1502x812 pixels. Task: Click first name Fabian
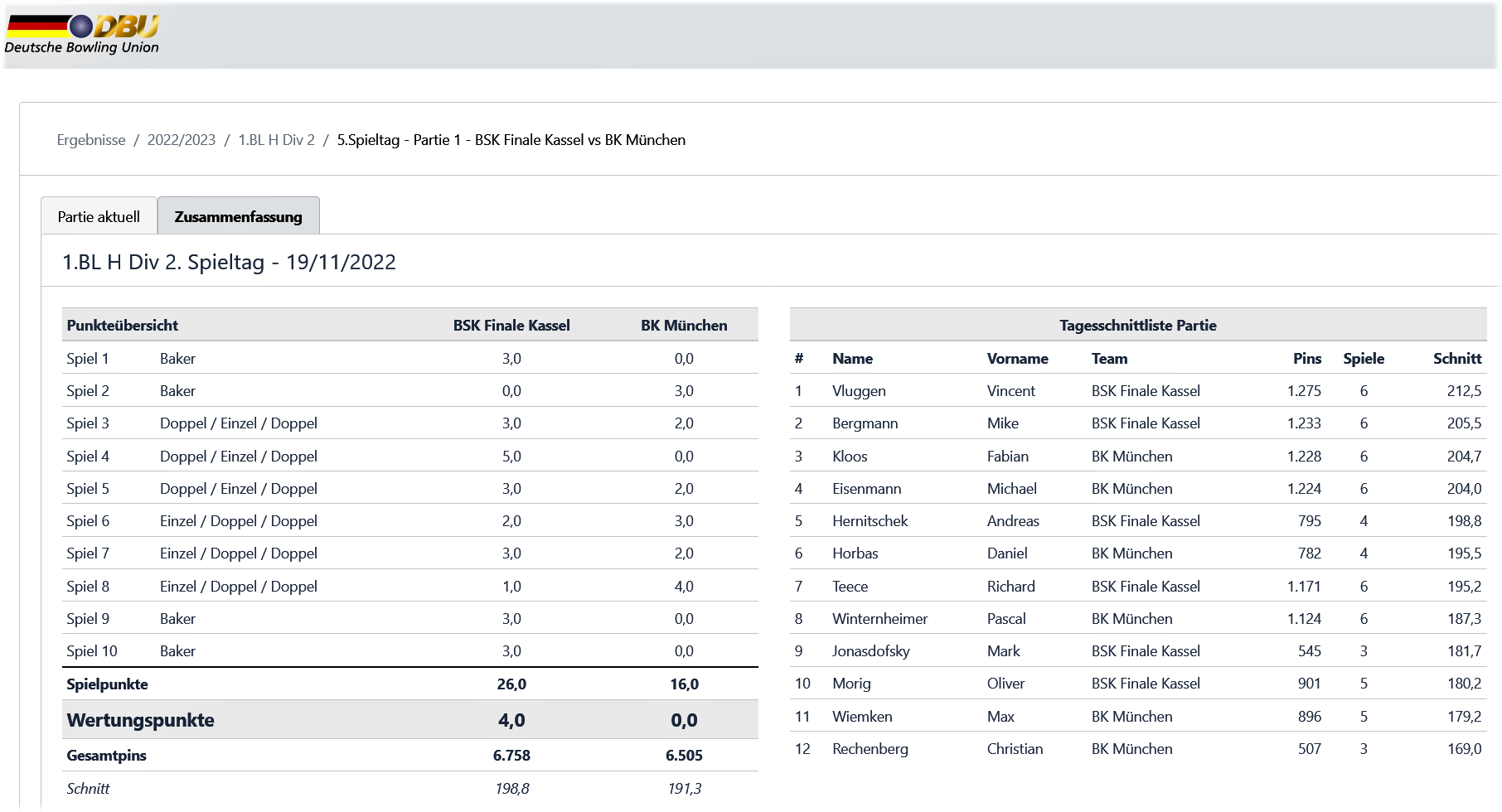pyautogui.click(x=1007, y=457)
